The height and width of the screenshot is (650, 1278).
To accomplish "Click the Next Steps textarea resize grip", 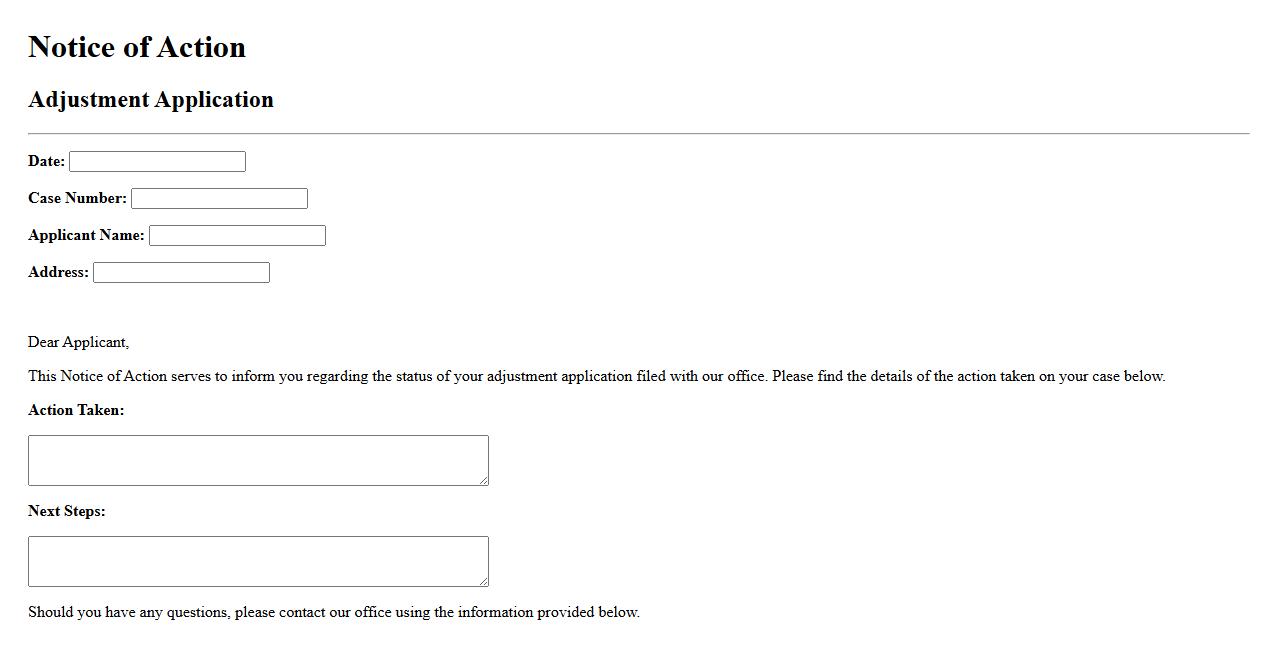I will (x=484, y=582).
